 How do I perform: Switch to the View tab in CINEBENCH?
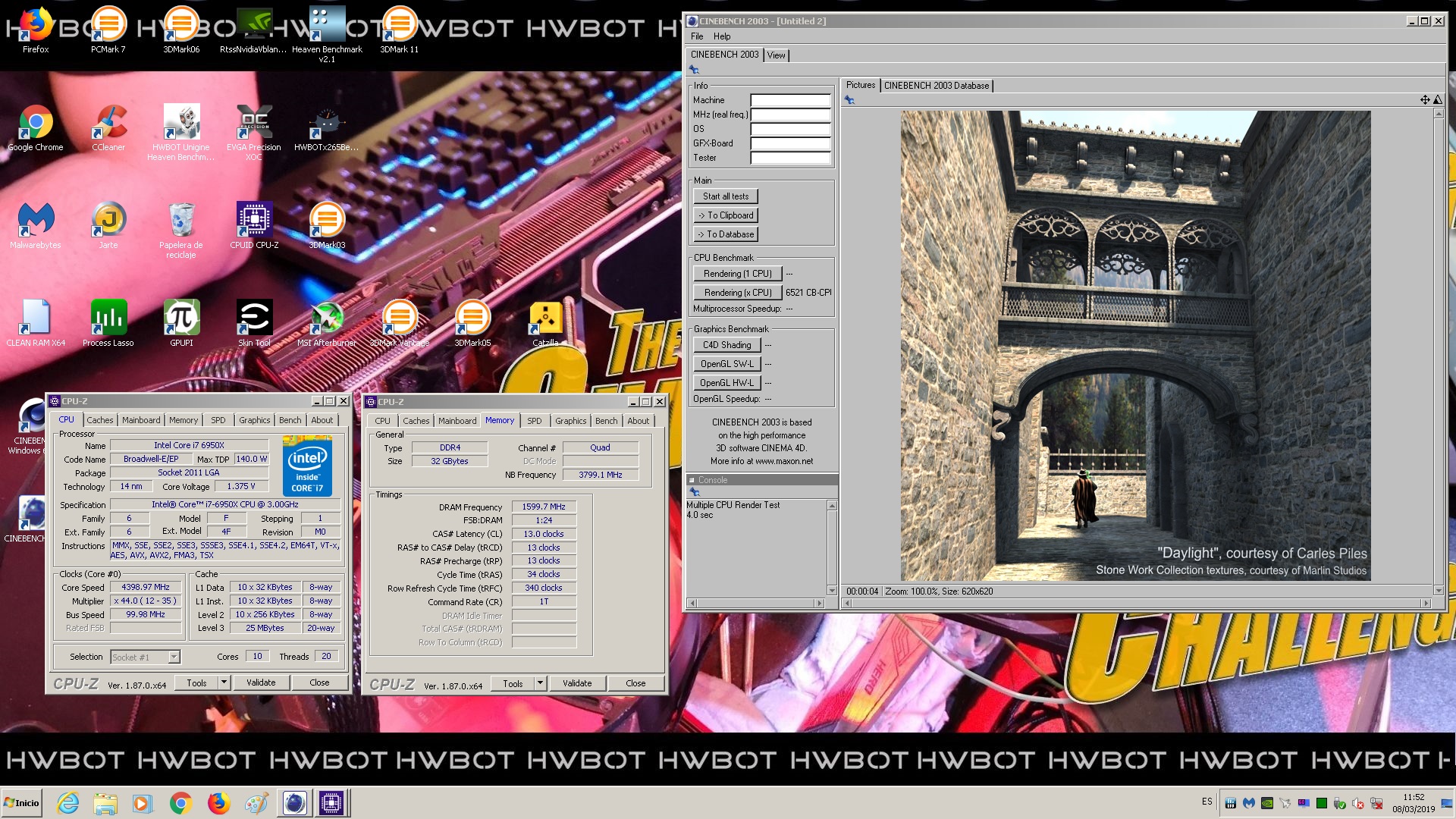tap(776, 55)
